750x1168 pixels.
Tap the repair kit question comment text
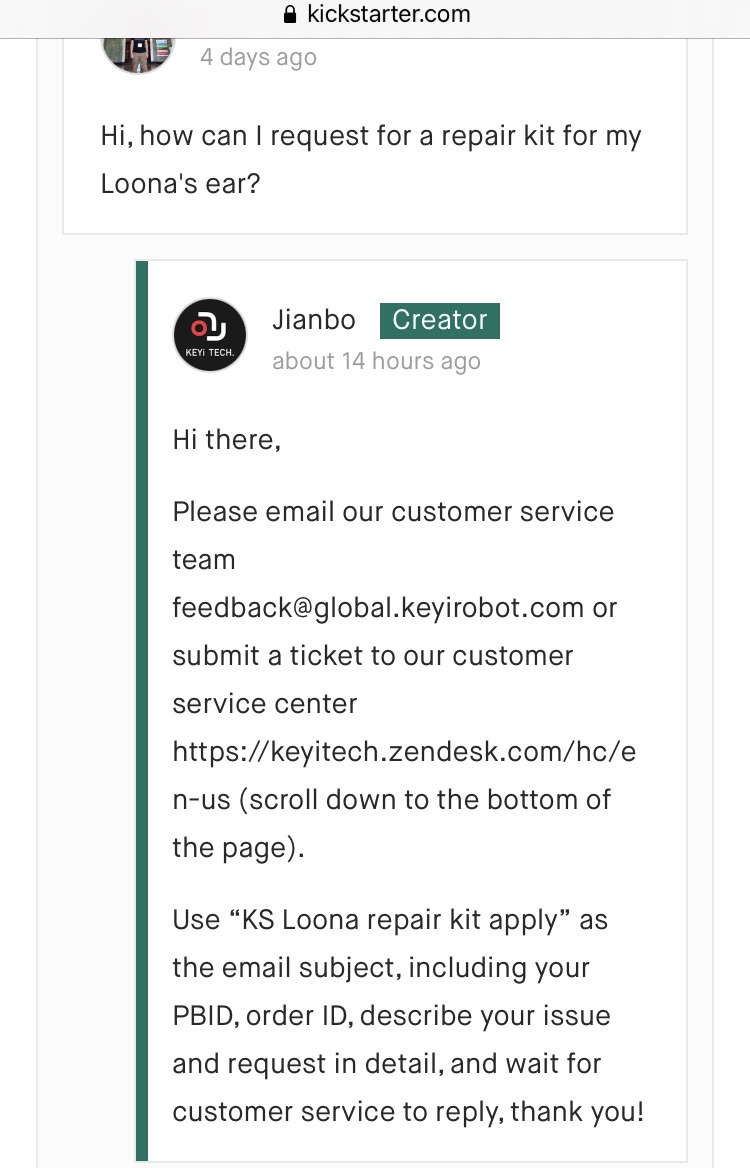(x=371, y=136)
